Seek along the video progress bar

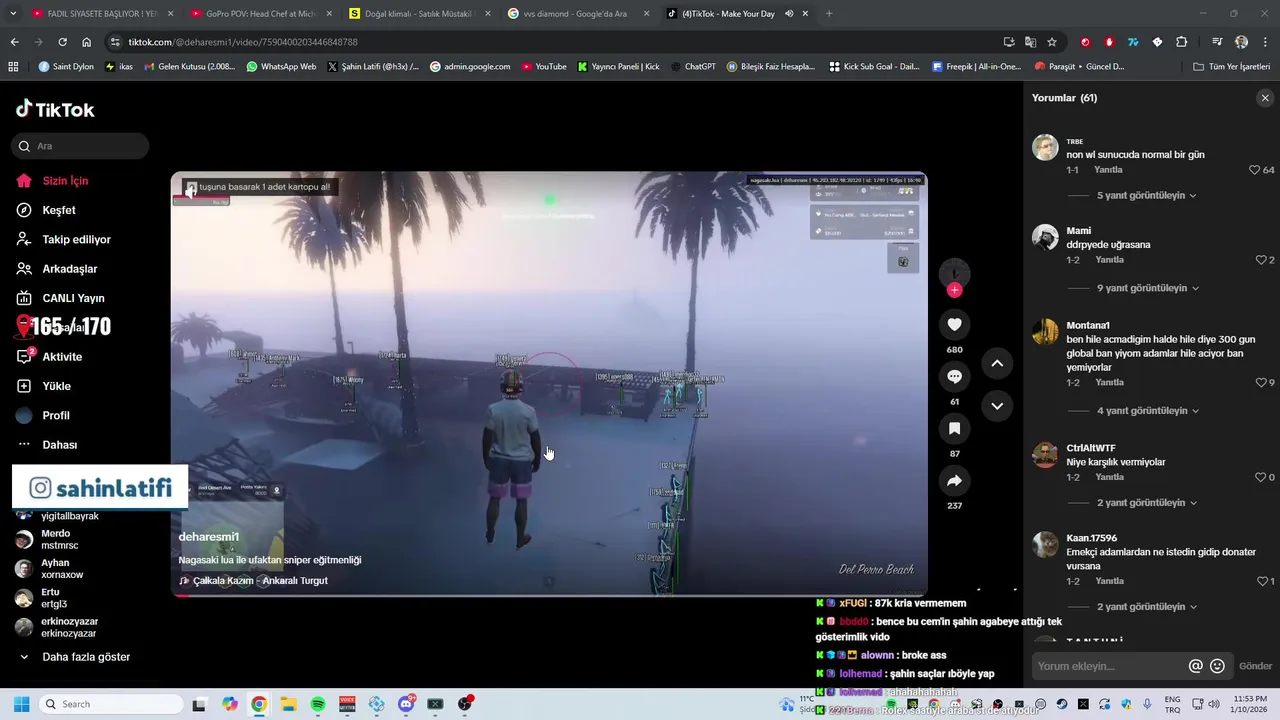click(549, 595)
